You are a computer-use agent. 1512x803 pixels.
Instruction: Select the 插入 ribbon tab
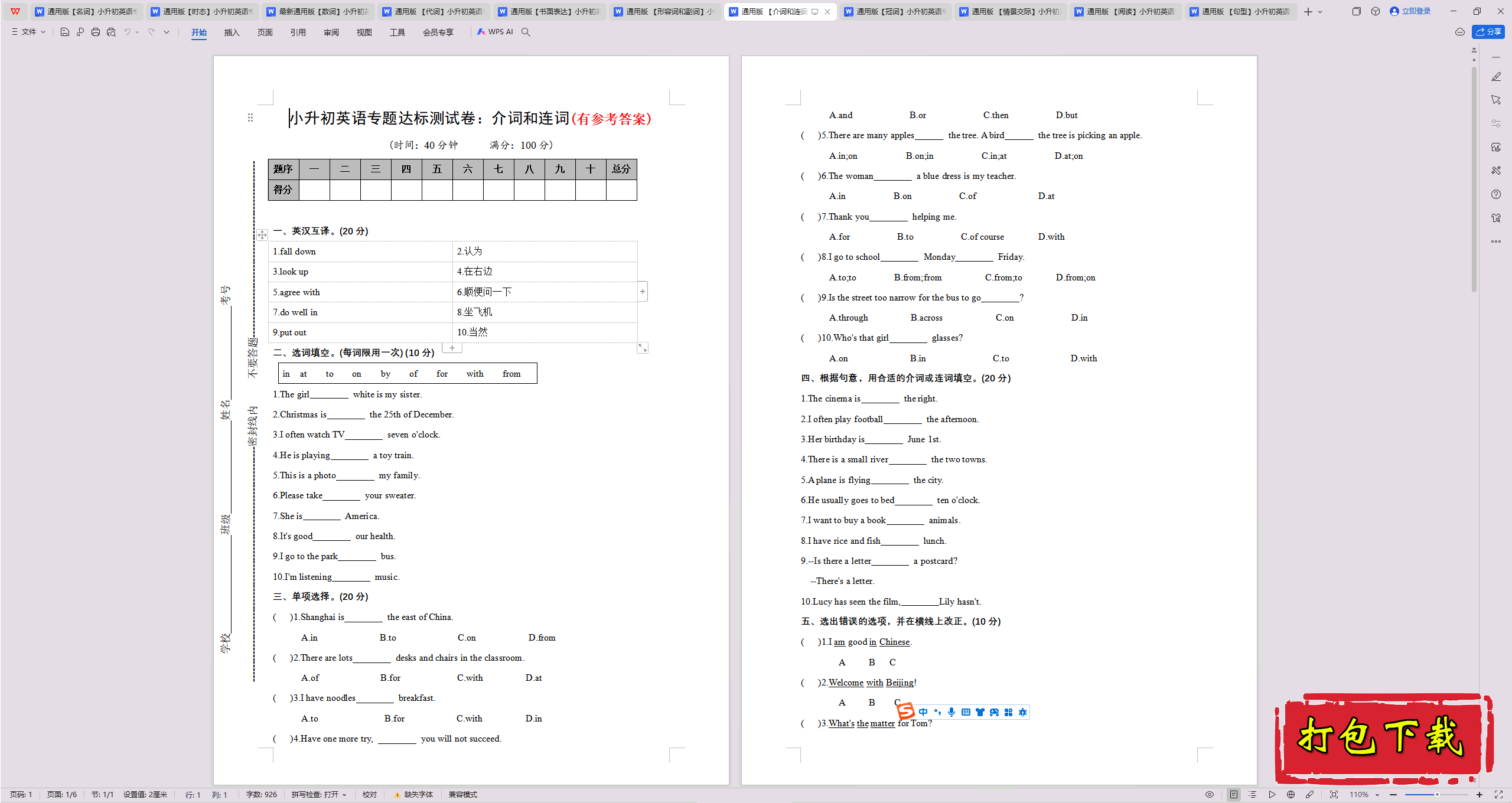tap(232, 32)
